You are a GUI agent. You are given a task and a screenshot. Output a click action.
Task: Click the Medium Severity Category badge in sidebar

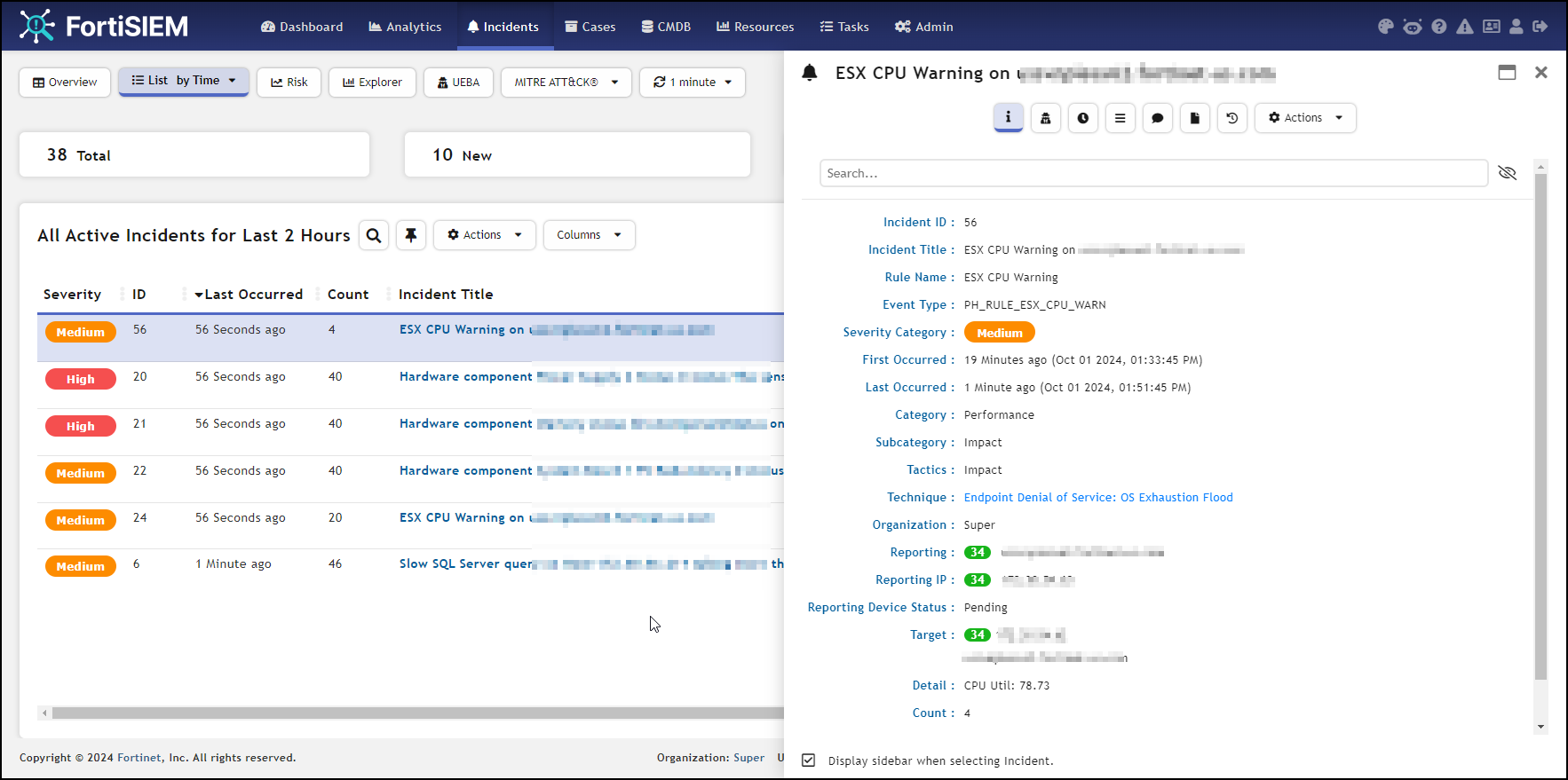tap(1000, 333)
